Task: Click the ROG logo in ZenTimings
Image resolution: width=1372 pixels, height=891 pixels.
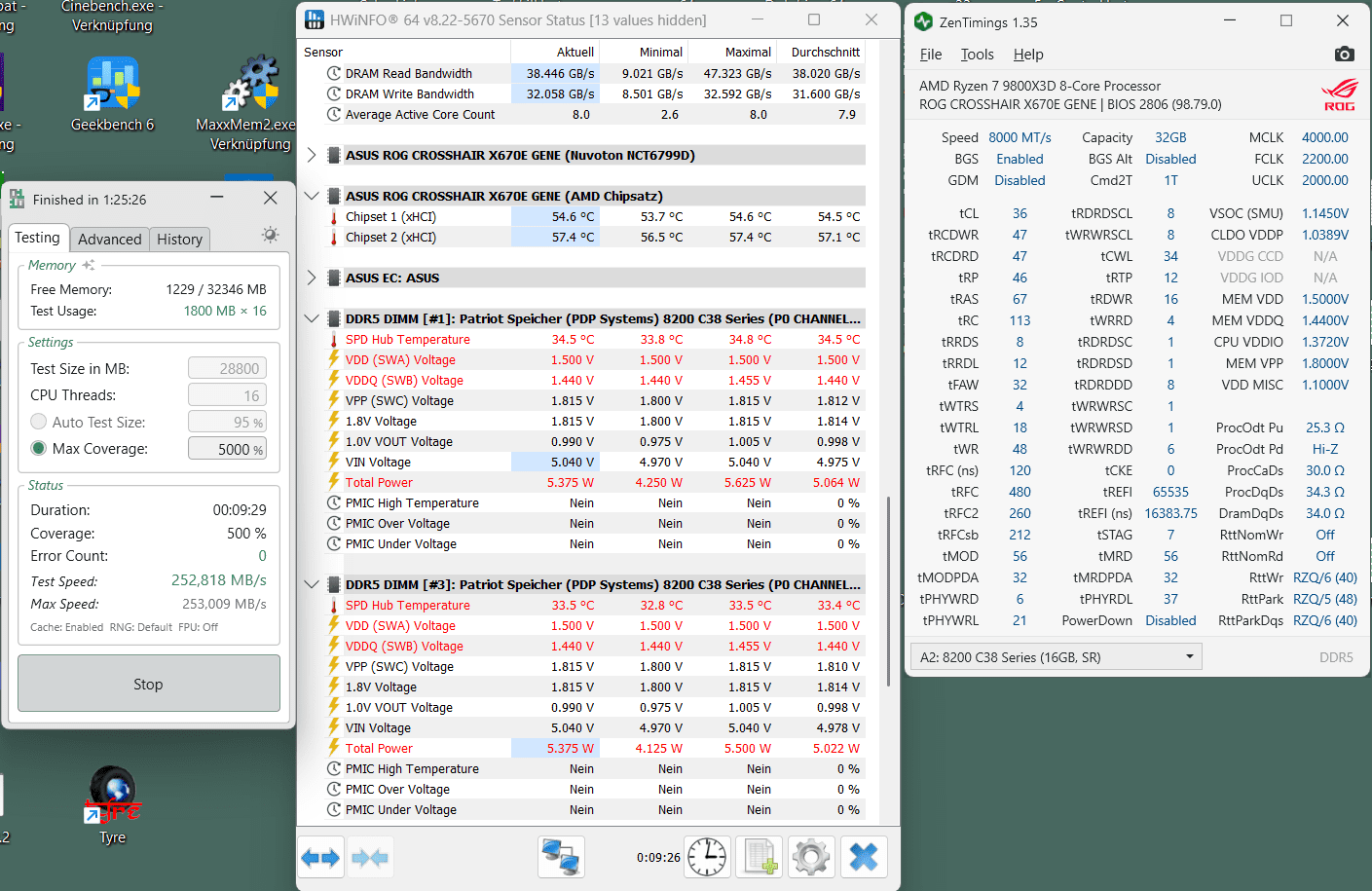Action: point(1339,95)
